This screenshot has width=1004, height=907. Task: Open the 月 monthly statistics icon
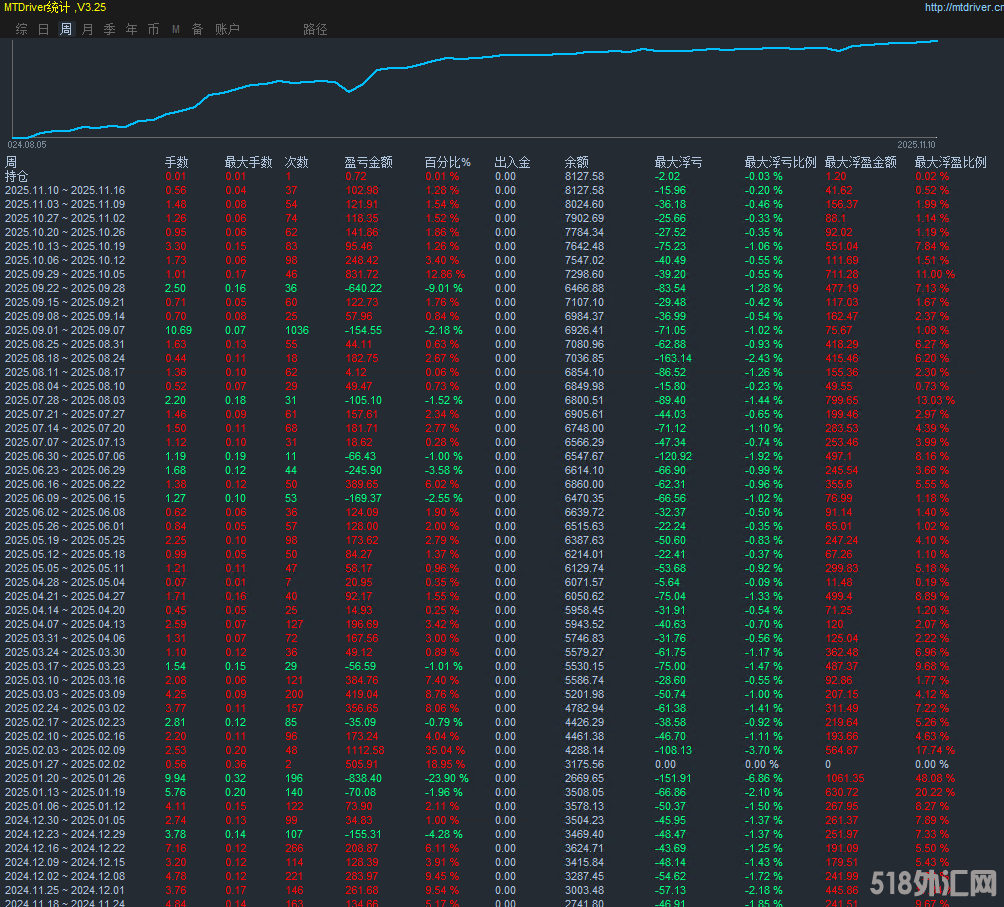[x=86, y=29]
